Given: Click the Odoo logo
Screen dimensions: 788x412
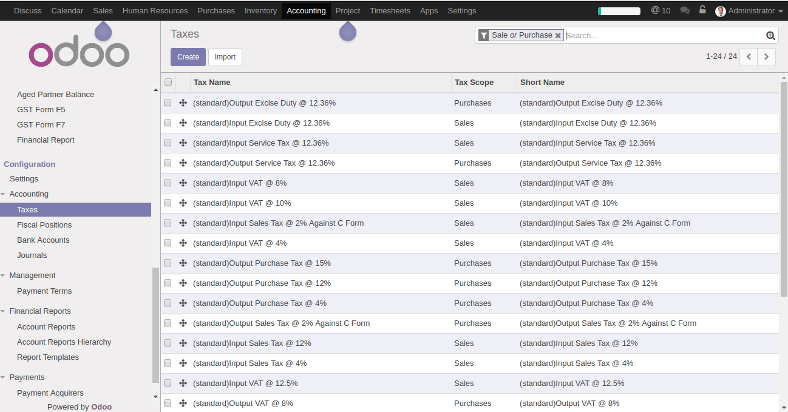Looking at the screenshot, I should click(x=79, y=51).
